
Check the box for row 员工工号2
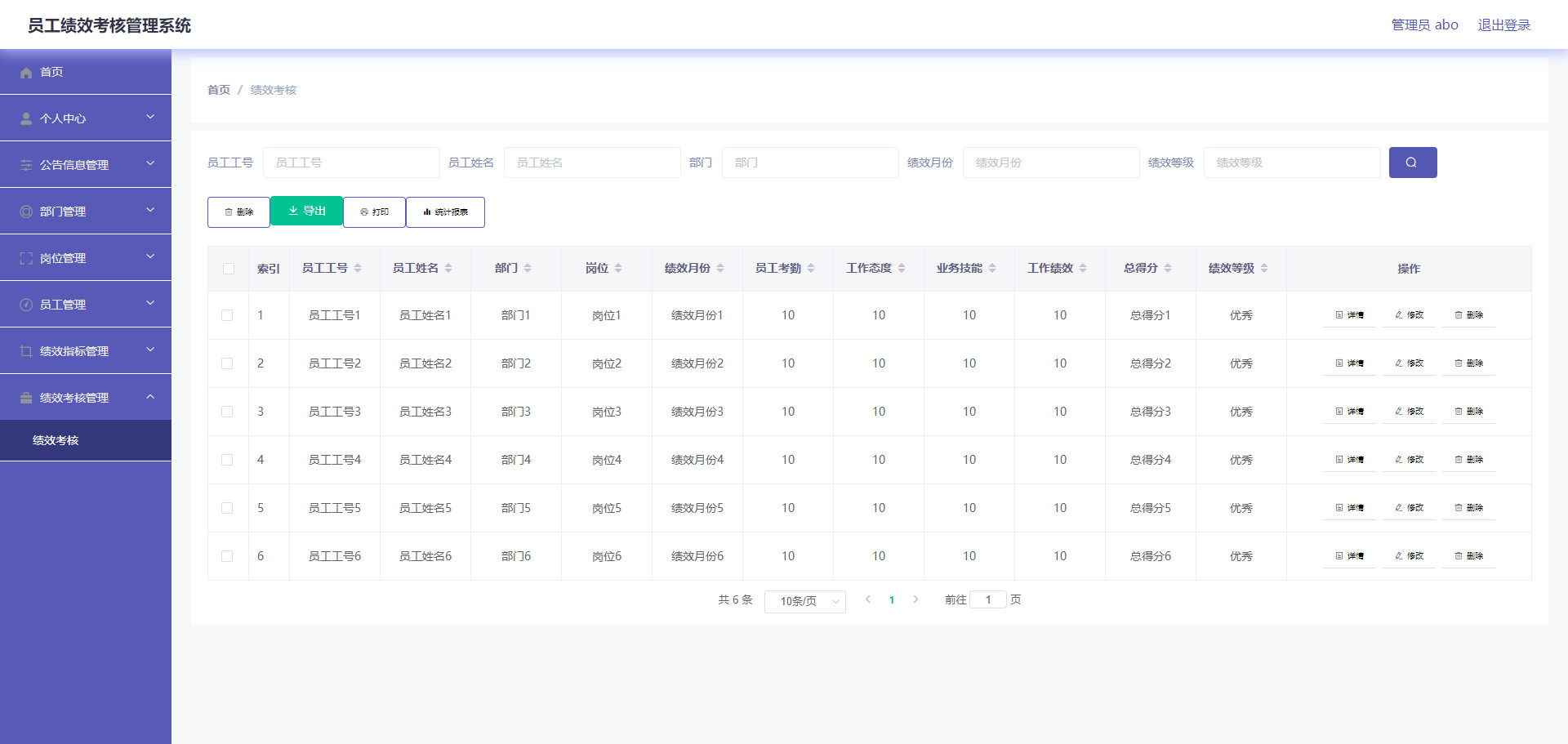pos(227,363)
